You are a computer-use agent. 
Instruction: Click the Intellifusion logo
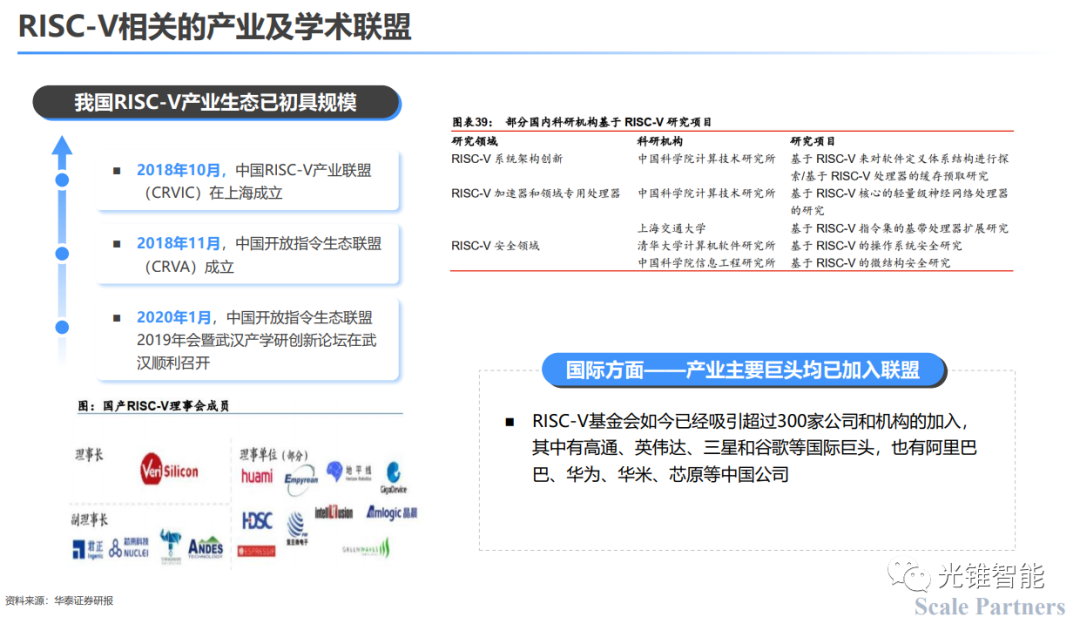click(x=333, y=513)
